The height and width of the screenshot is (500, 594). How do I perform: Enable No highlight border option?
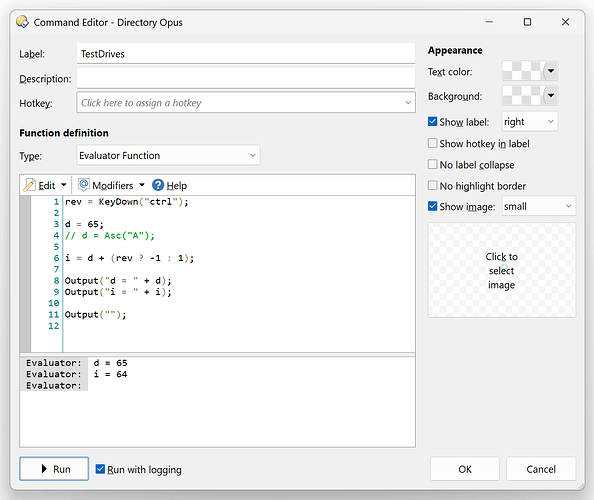(x=432, y=186)
